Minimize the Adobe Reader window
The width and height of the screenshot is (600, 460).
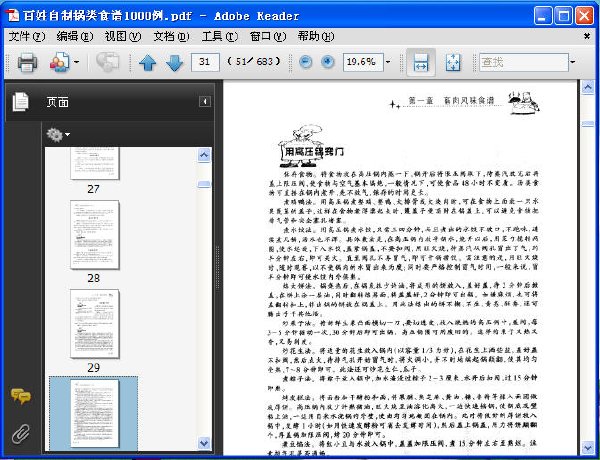(543, 16)
